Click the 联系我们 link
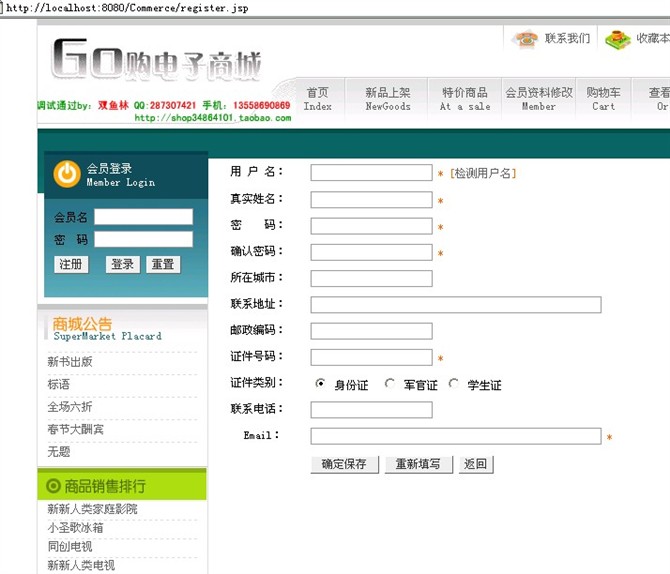This screenshot has height=574, width=670. (x=567, y=38)
